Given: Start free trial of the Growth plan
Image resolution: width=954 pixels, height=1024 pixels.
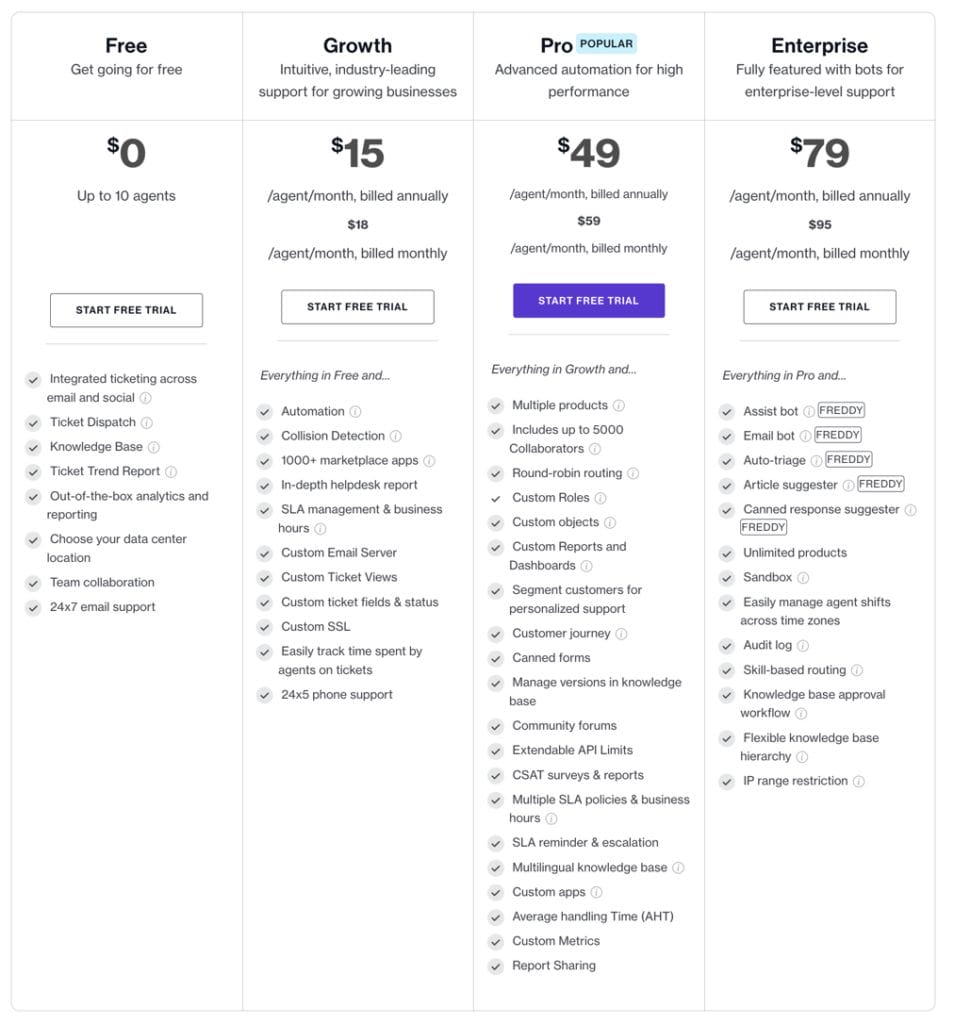Looking at the screenshot, I should [357, 306].
